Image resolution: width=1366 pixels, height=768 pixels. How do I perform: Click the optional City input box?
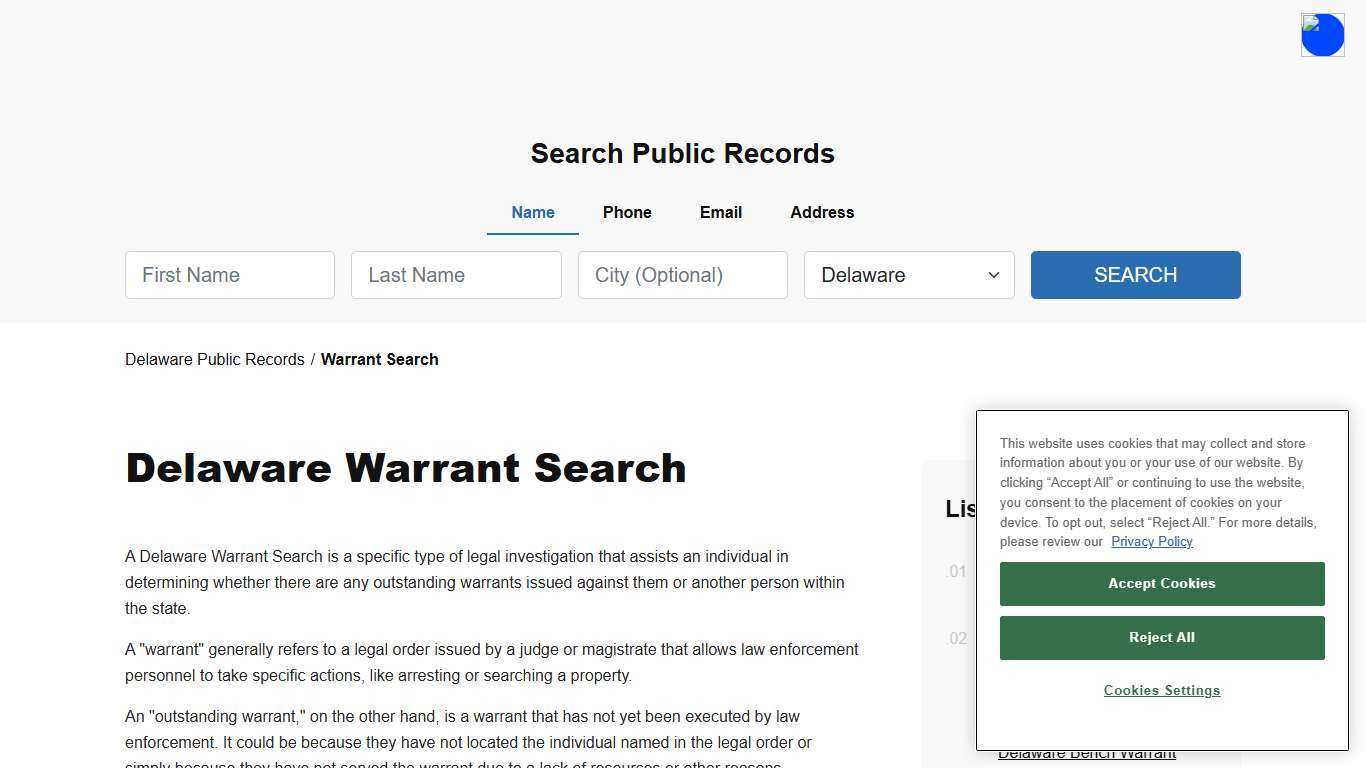point(682,275)
